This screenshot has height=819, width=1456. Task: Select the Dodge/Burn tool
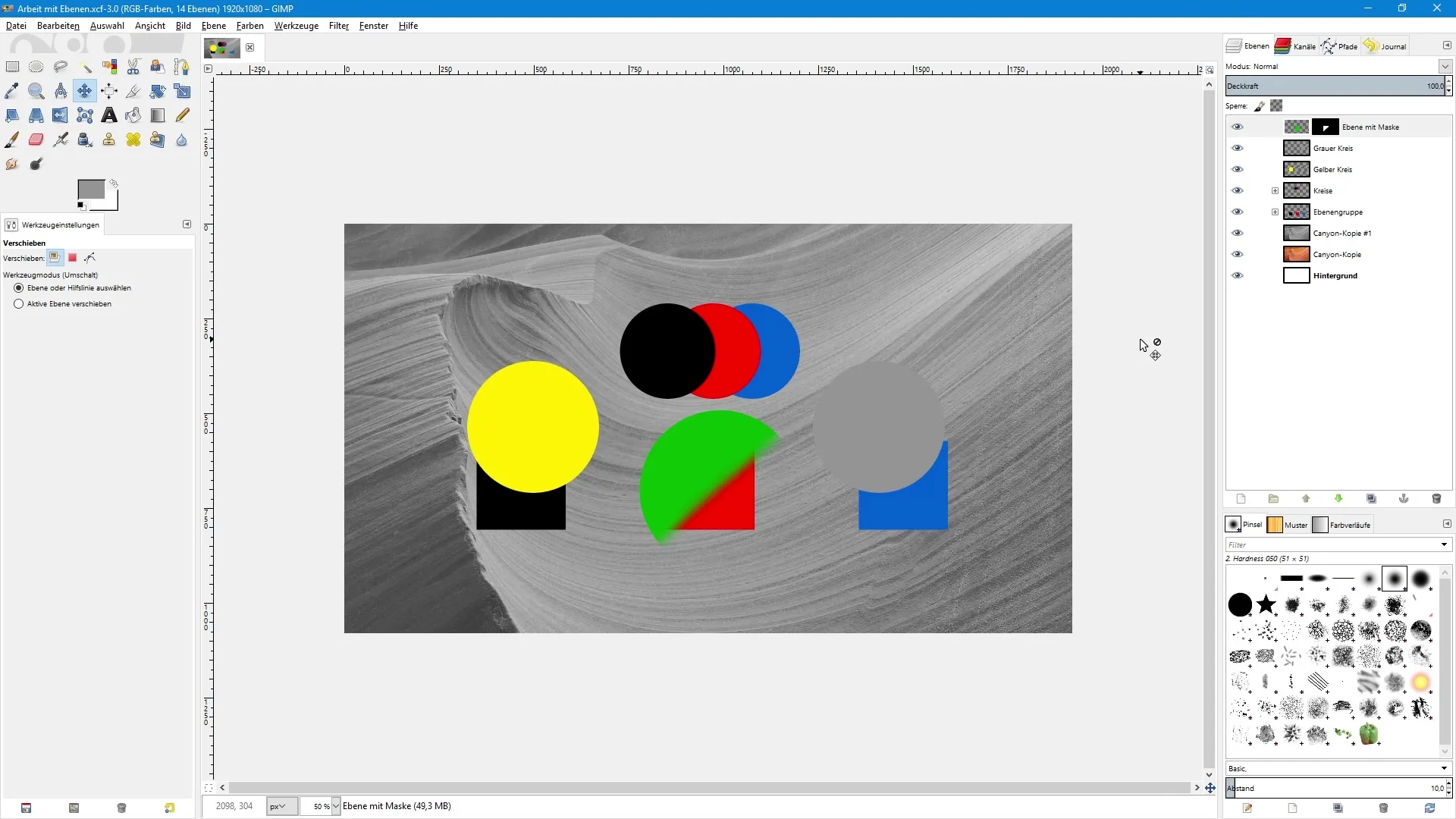click(x=36, y=164)
